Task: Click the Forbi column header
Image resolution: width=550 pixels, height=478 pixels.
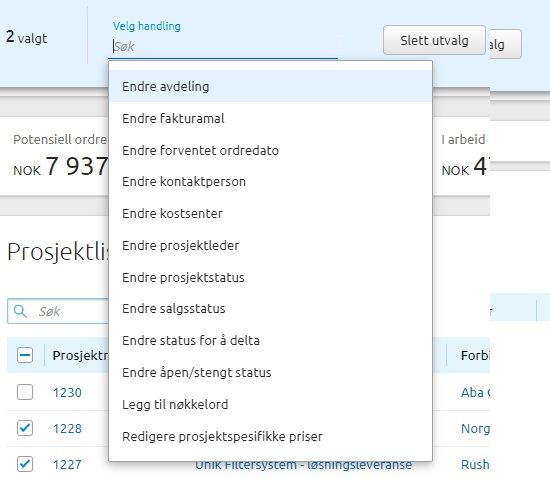Action: tap(475, 355)
